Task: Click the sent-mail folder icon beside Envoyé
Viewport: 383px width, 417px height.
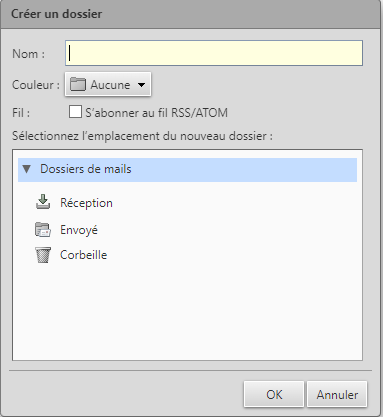Action: pos(43,230)
